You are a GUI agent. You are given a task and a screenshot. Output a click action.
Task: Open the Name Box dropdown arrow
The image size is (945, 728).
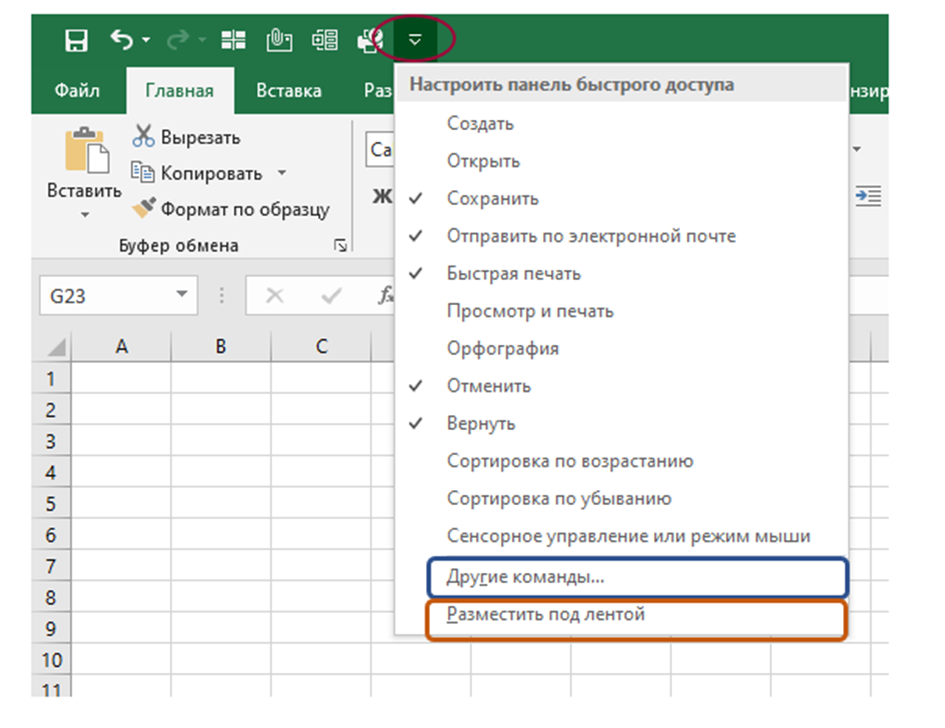(181, 295)
